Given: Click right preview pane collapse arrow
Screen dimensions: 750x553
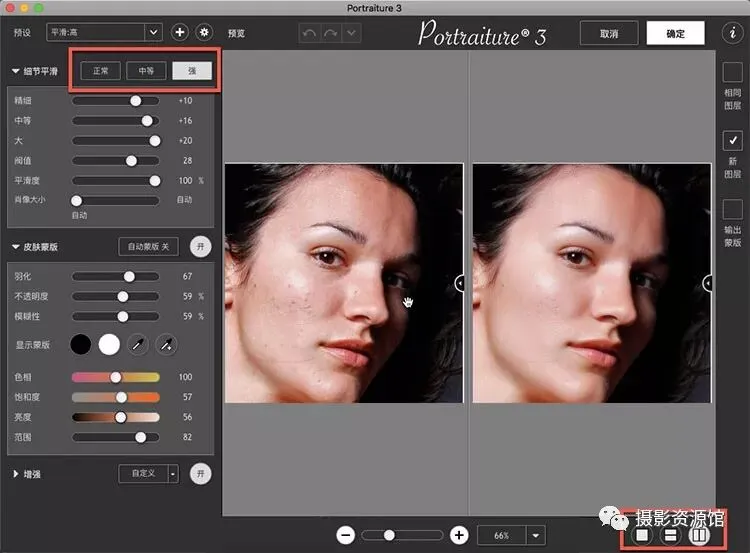Looking at the screenshot, I should [707, 284].
